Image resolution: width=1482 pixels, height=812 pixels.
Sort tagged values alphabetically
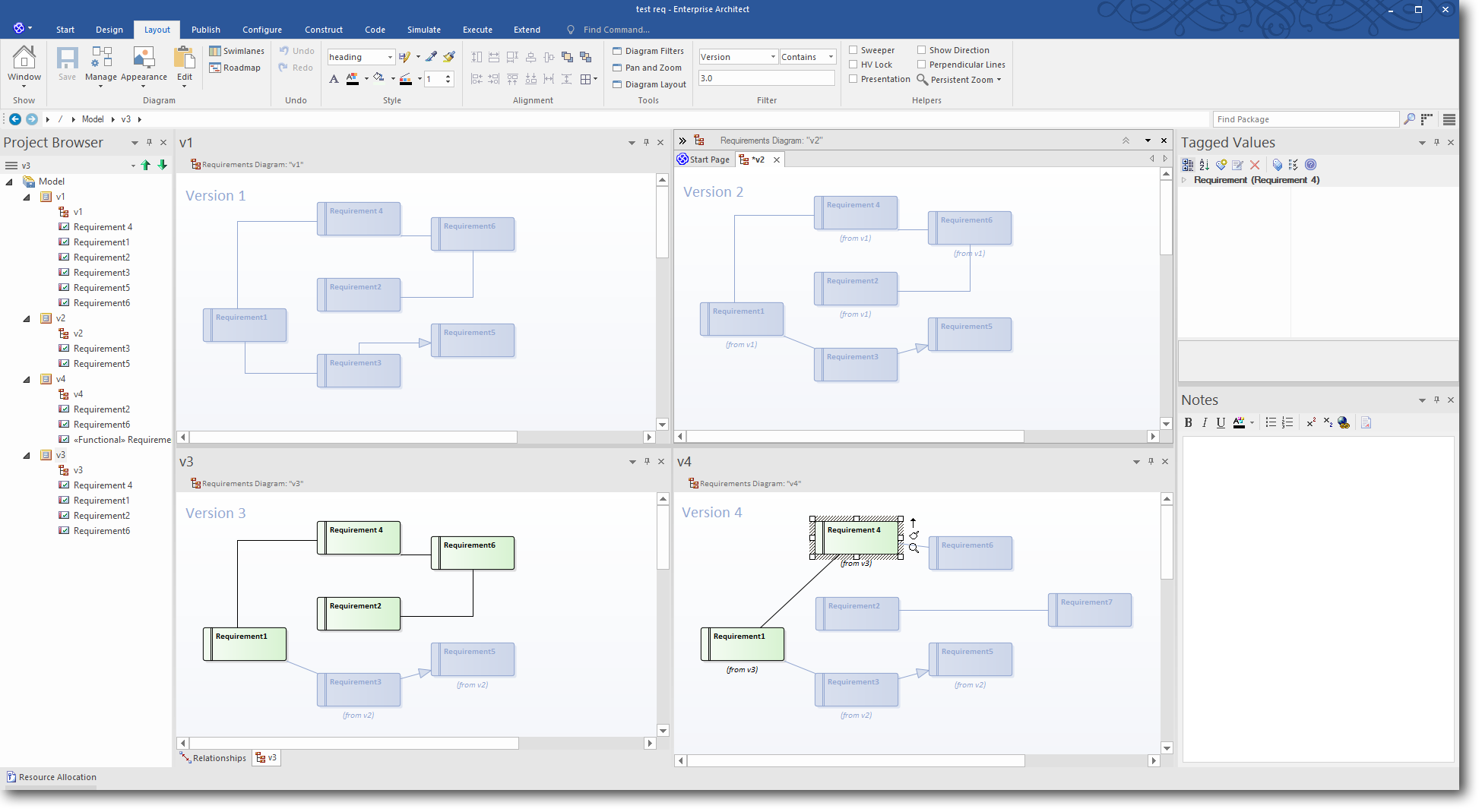coord(1205,165)
